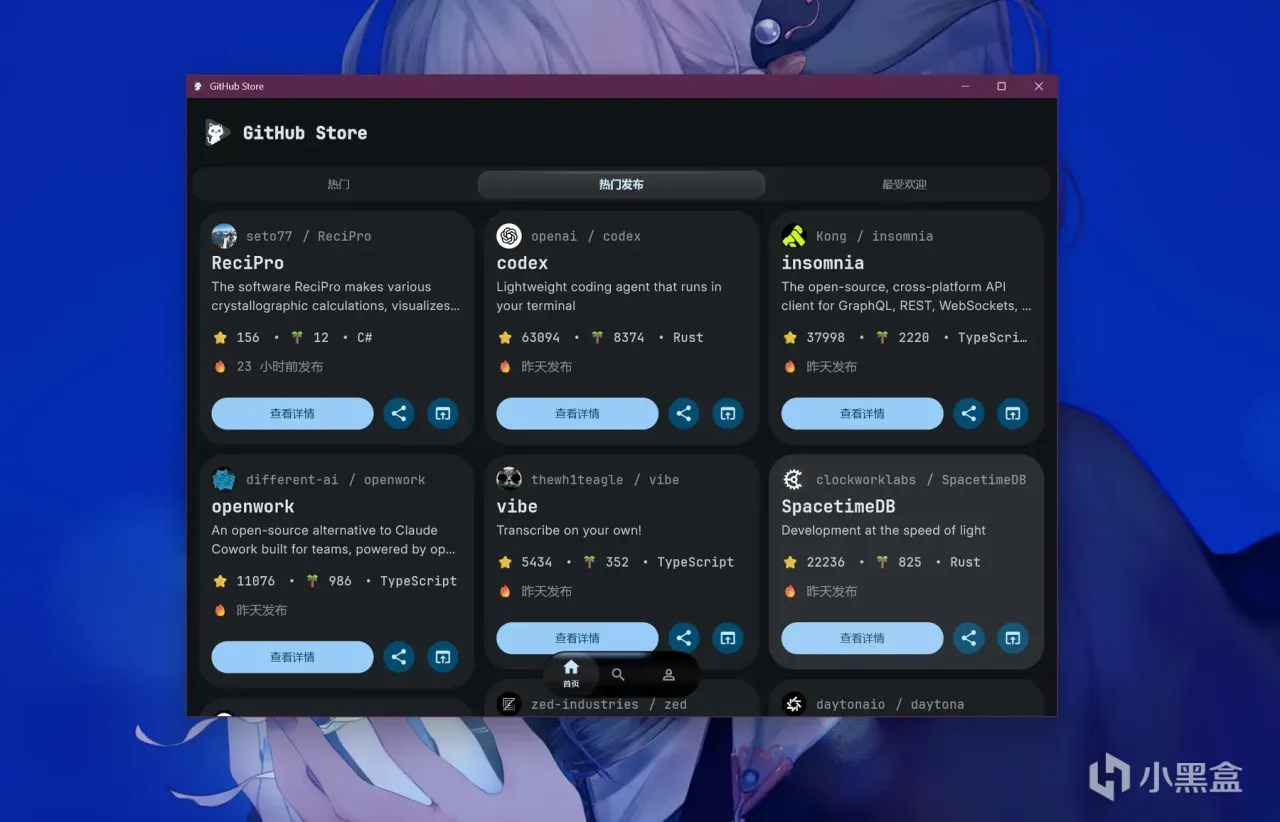Share the vibe repository
The height and width of the screenshot is (822, 1280).
coord(684,638)
